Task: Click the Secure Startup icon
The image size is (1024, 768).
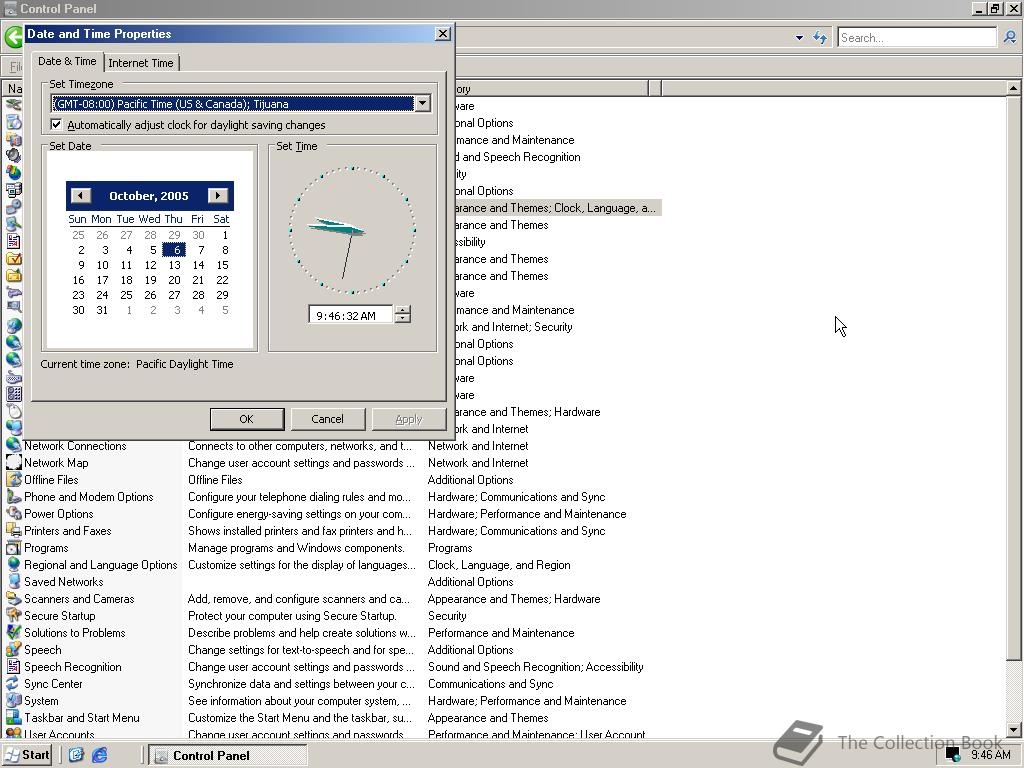Action: click(13, 616)
